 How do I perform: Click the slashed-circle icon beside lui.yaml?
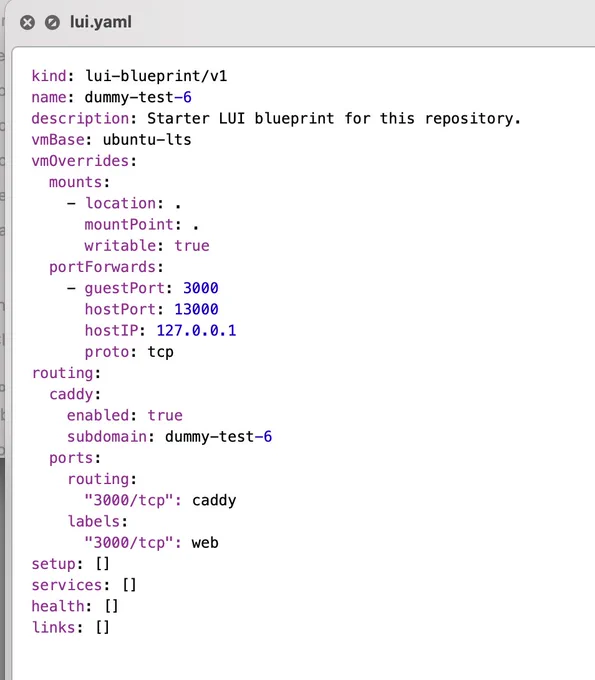point(52,22)
